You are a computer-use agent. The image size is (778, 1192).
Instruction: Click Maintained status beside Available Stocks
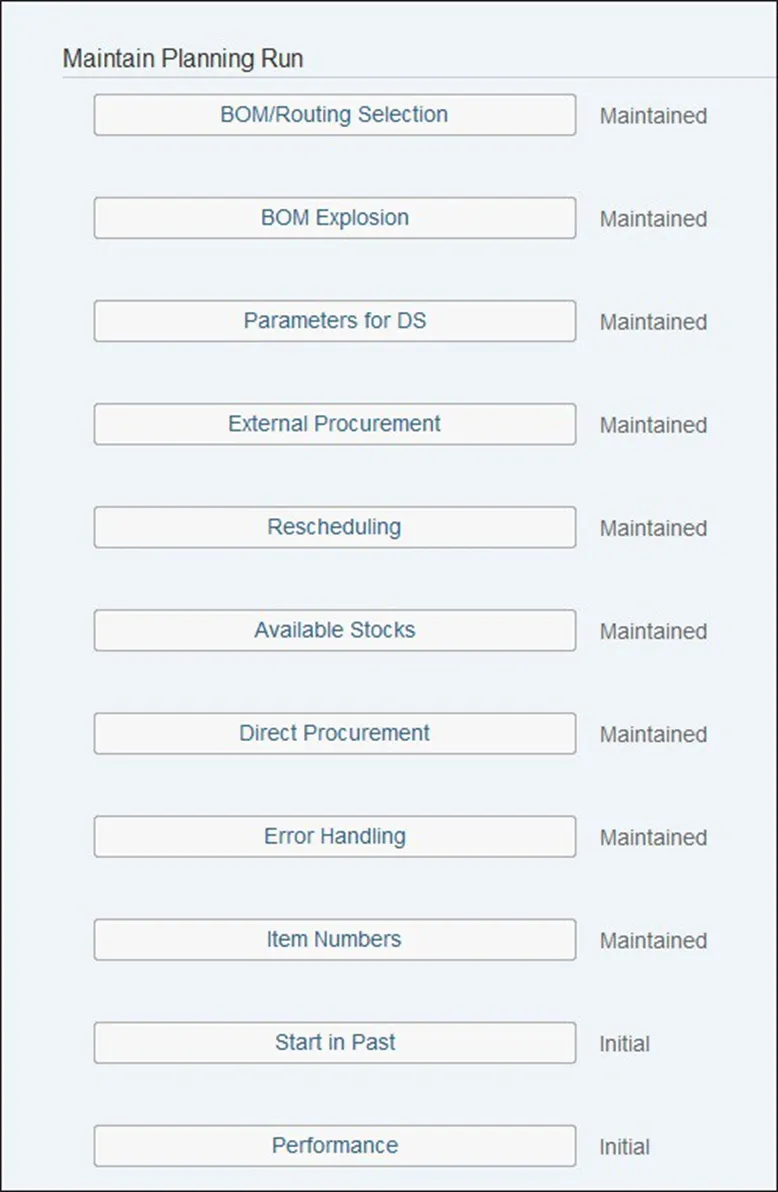[x=653, y=631]
